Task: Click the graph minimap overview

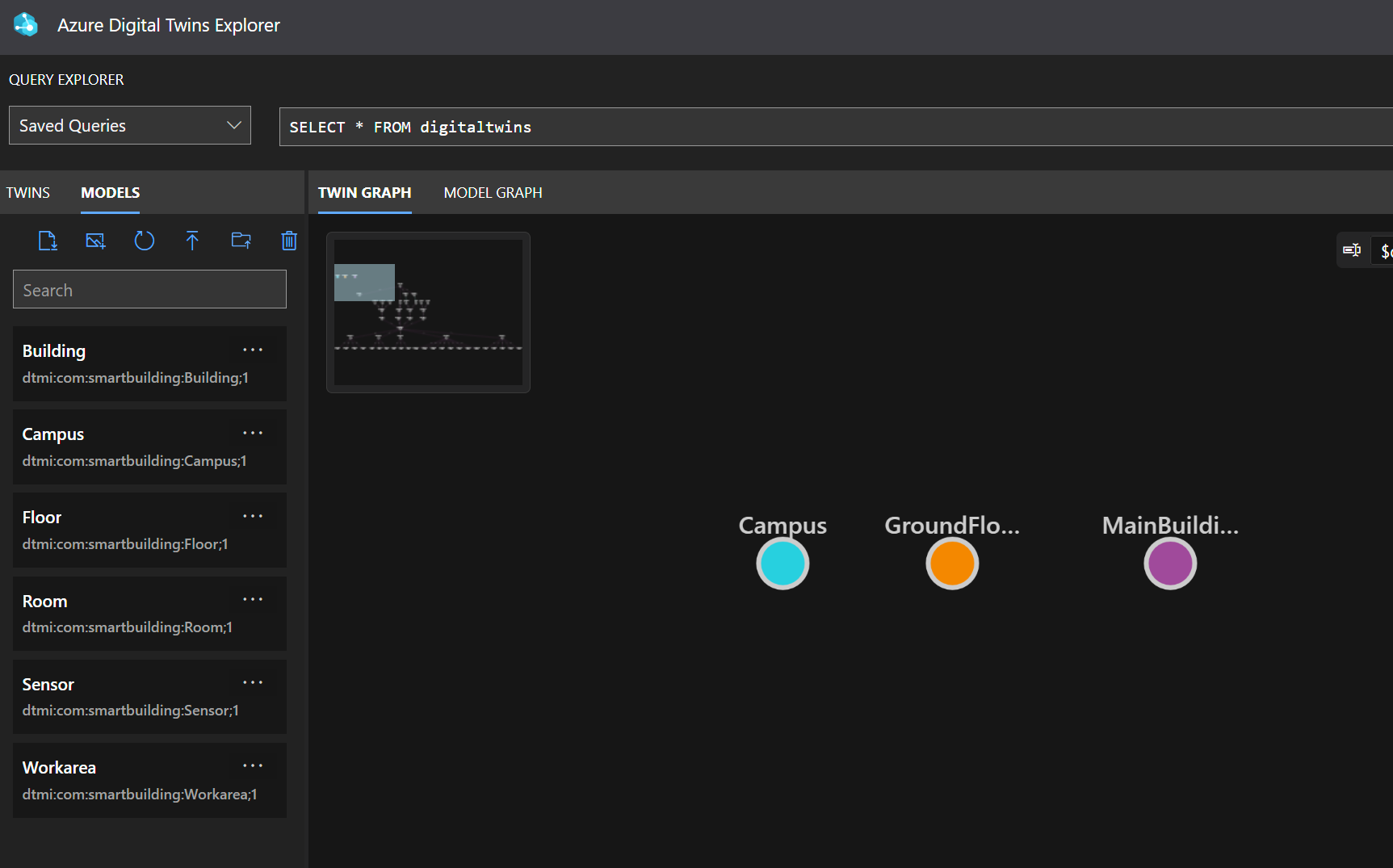Action: (x=428, y=312)
